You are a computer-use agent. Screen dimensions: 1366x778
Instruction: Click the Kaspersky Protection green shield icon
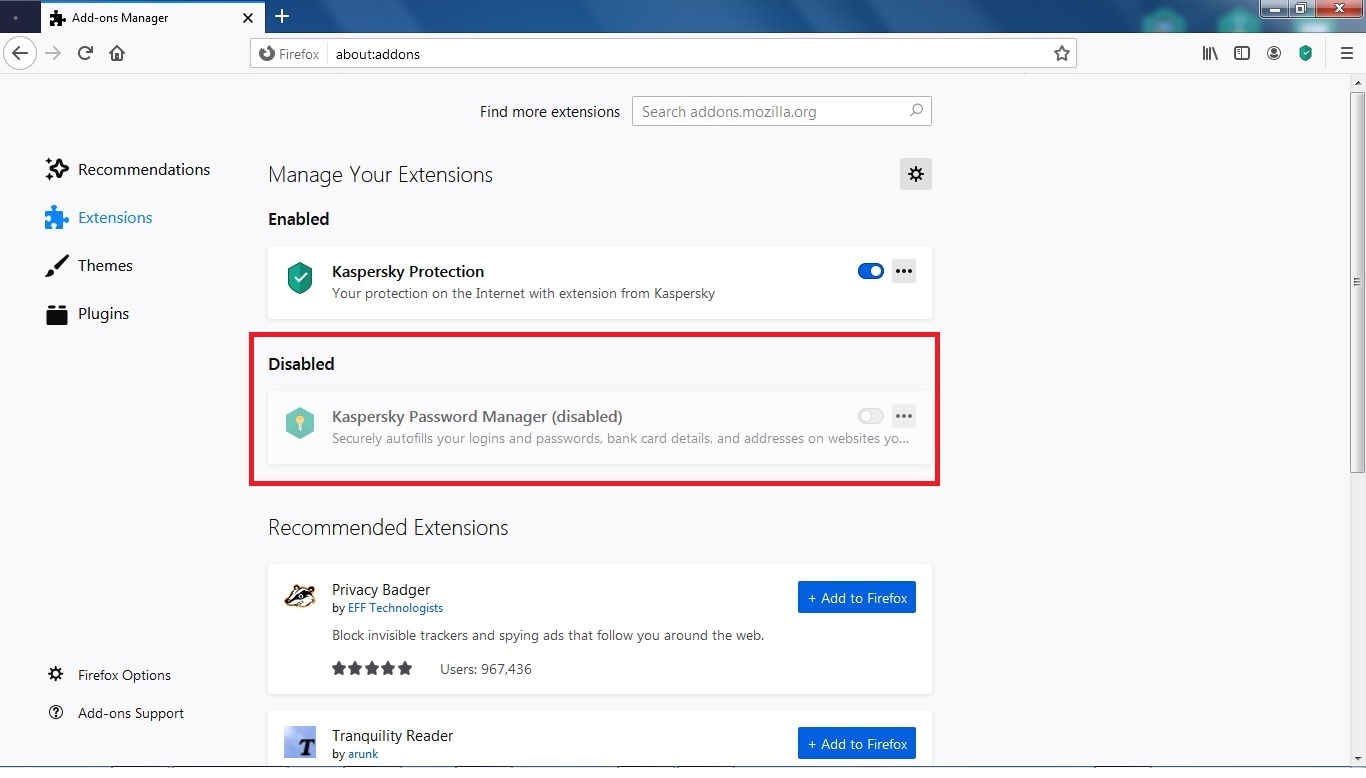[x=300, y=278]
